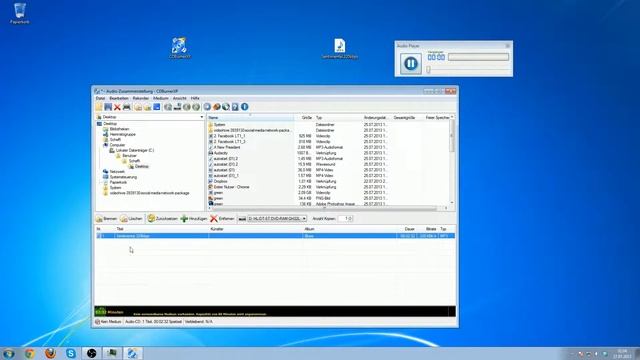The width and height of the screenshot is (640, 360).
Task: Click the Titel column header in the track list
Action: tap(162, 229)
